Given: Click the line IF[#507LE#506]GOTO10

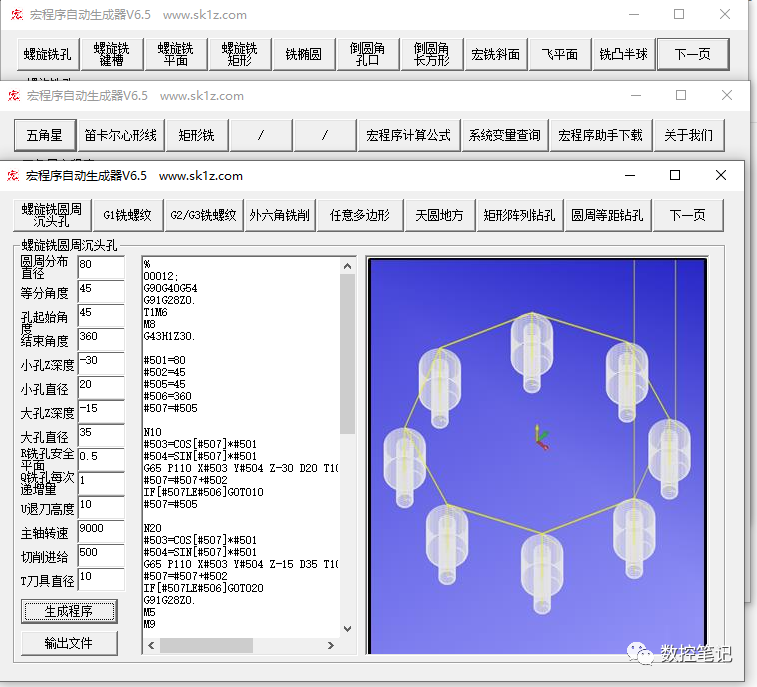Looking at the screenshot, I should [x=203, y=492].
